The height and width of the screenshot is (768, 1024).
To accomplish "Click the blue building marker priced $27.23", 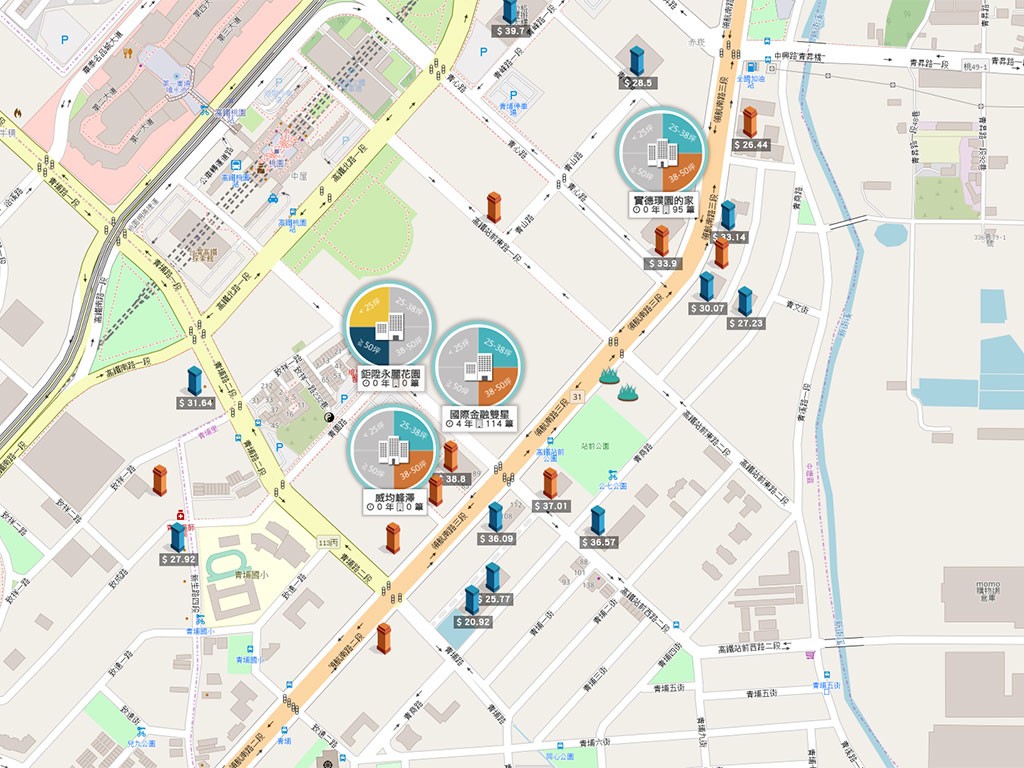I will tap(744, 301).
